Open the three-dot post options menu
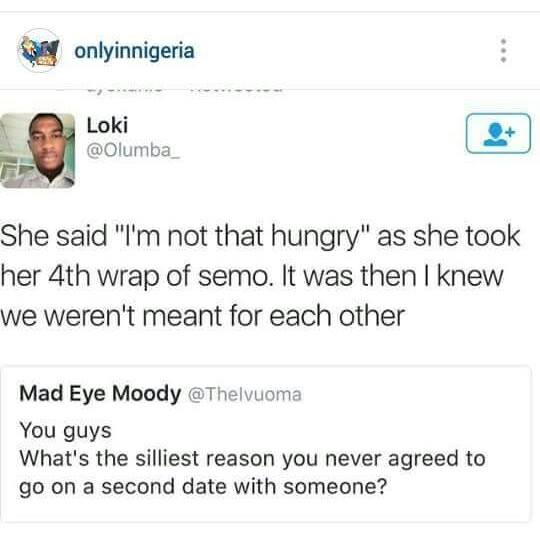This screenshot has width=540, height=536. point(503,51)
